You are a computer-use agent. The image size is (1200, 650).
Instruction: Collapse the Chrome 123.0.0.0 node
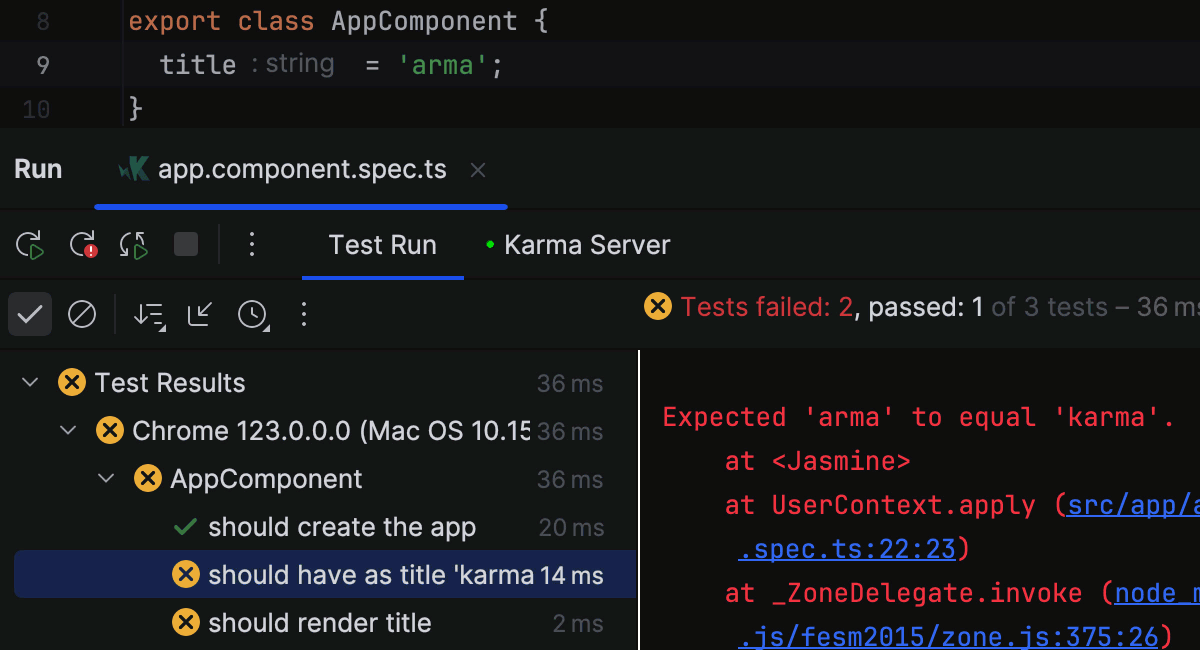[x=67, y=430]
